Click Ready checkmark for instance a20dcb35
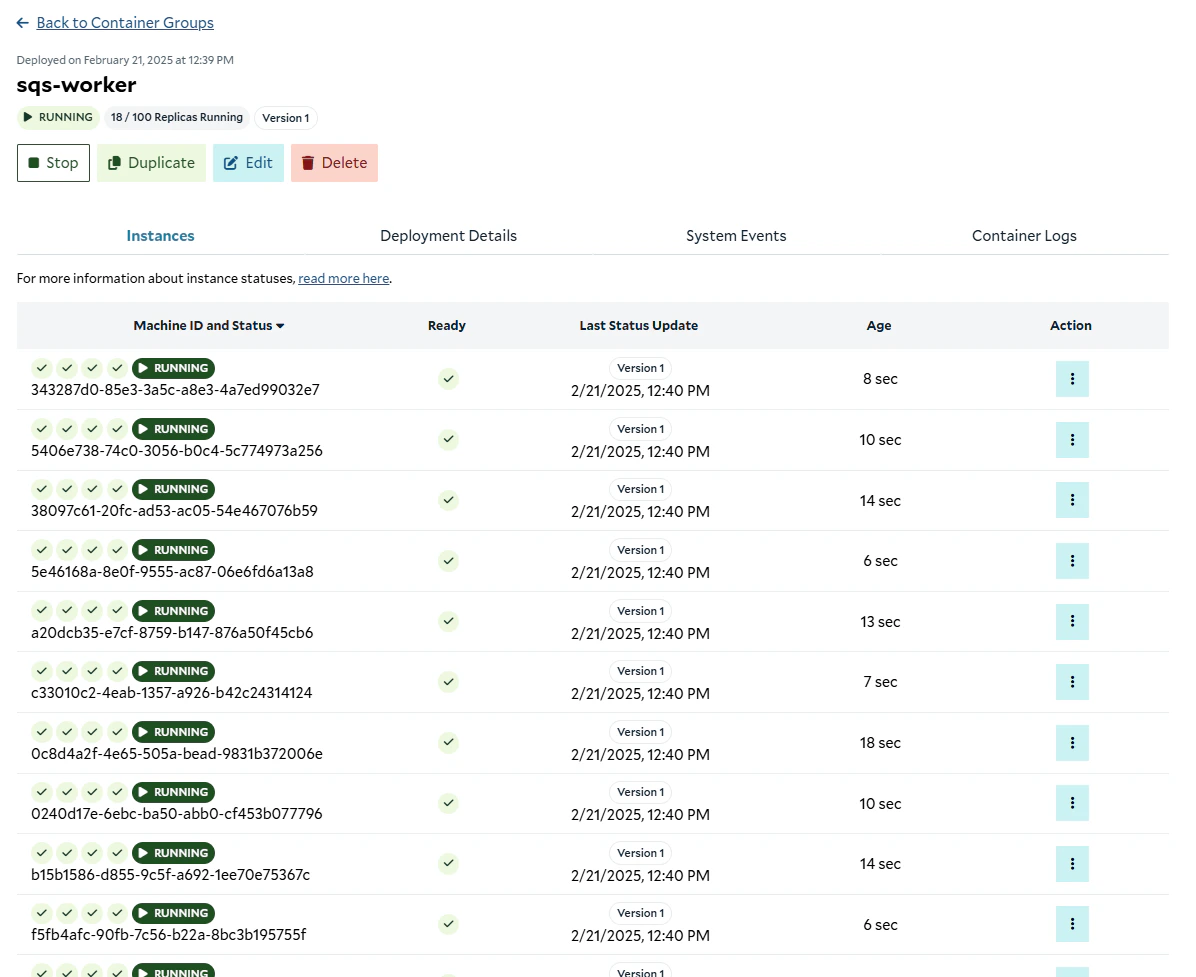1196x977 pixels. pyautogui.click(x=448, y=622)
